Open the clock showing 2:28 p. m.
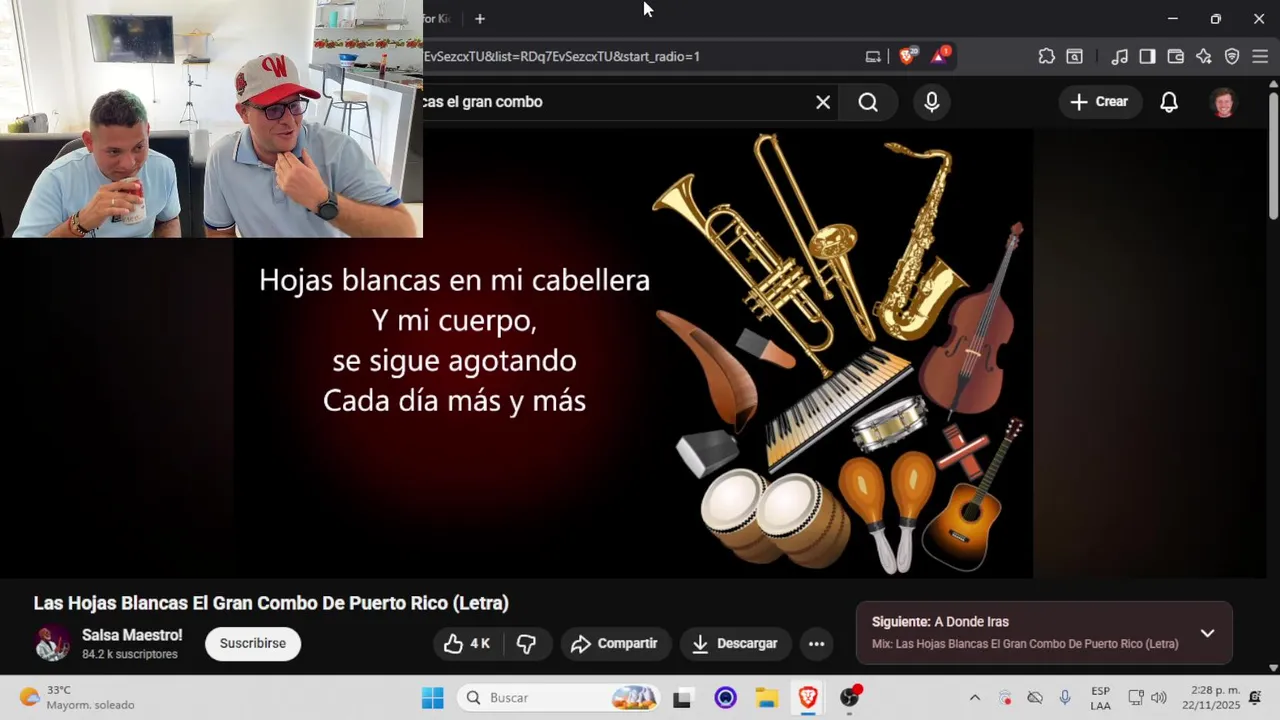Viewport: 1280px width, 720px height. [1211, 698]
